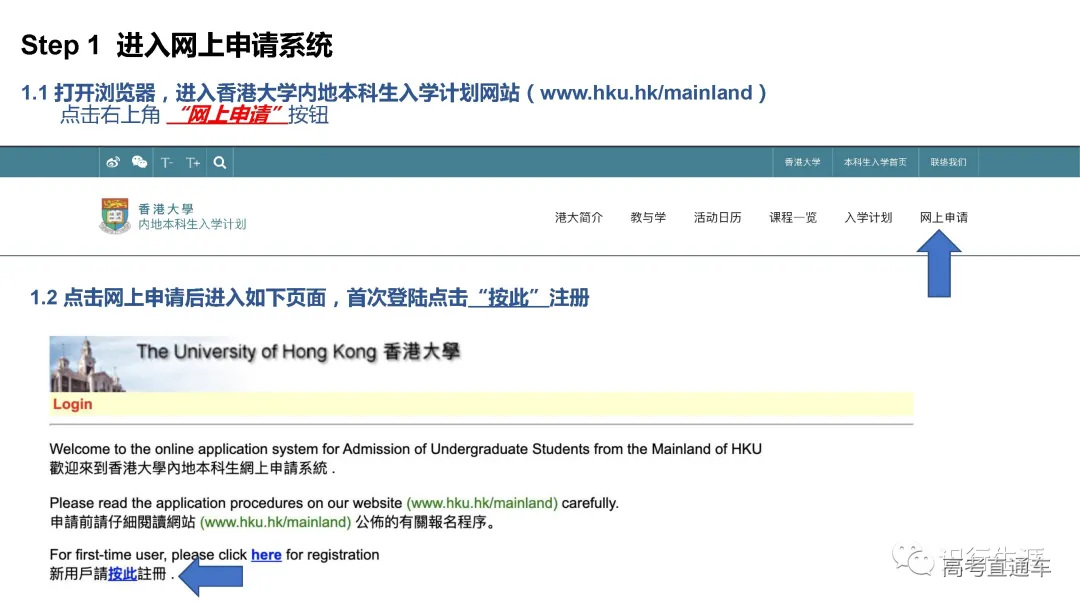Open the 活动日历 page
Image resolution: width=1080 pixels, height=607 pixels.
pyautogui.click(x=717, y=217)
